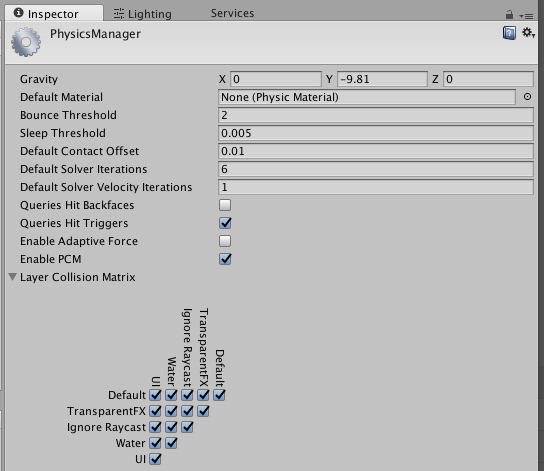544x471 pixels.
Task: Click the Default Solver Iterations label
Action: click(x=84, y=169)
